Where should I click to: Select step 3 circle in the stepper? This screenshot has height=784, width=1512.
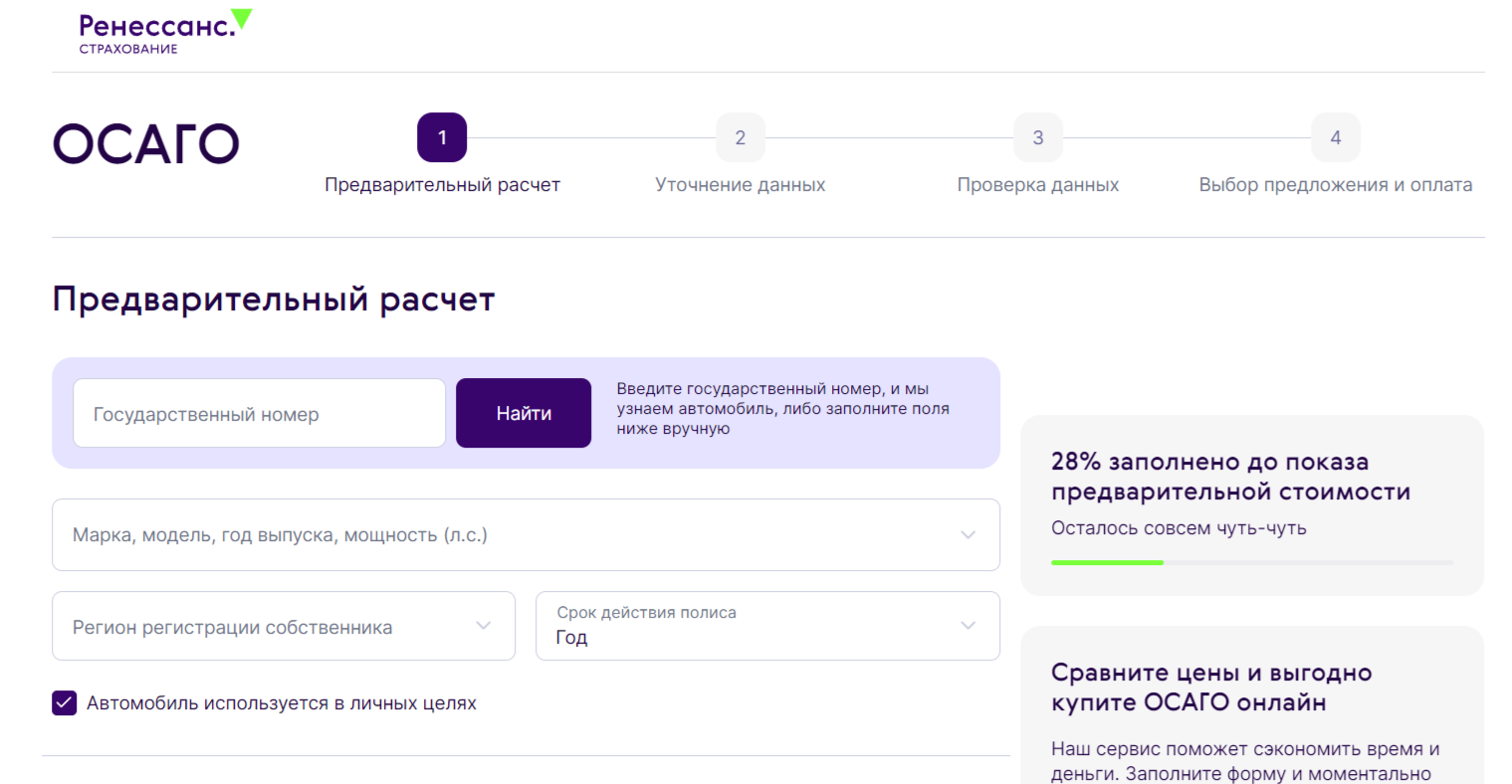[x=1038, y=137]
